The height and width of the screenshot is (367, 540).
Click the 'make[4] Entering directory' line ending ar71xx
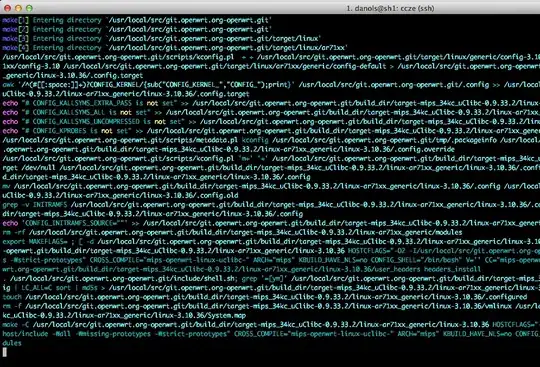(x=175, y=48)
